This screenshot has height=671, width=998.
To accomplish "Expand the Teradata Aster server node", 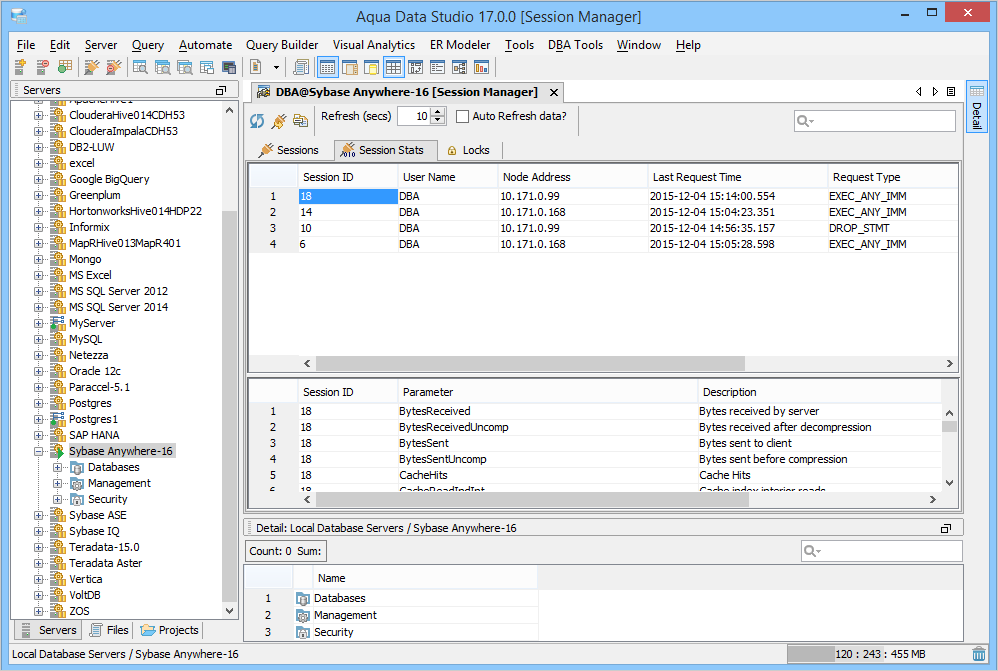I will point(39,563).
